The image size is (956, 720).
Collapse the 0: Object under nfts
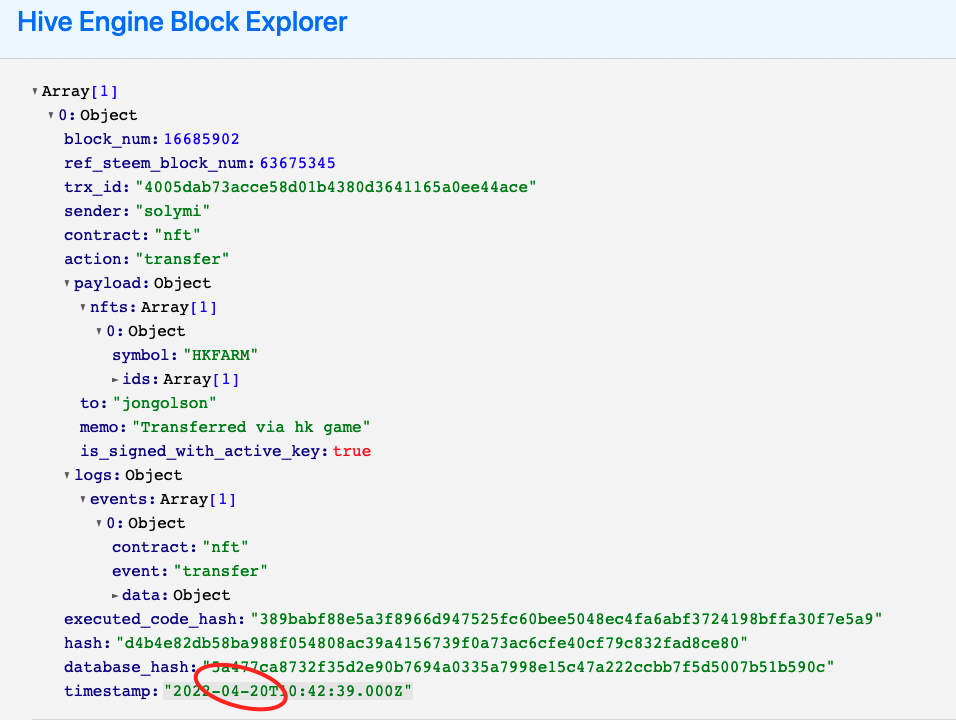click(x=99, y=332)
